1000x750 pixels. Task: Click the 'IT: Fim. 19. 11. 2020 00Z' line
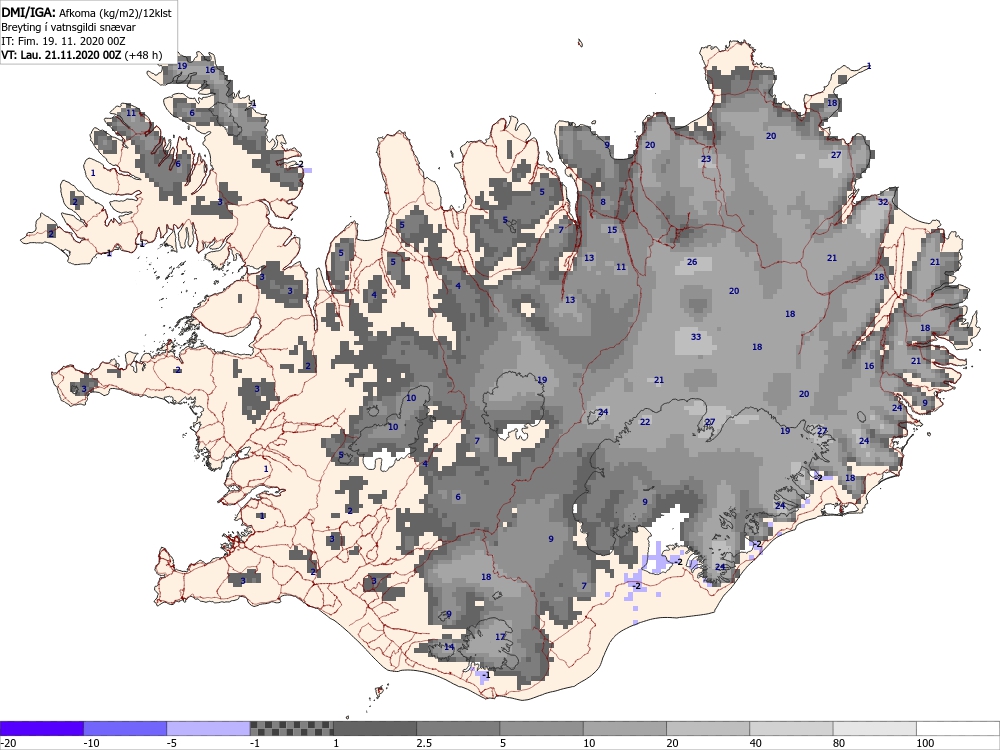[x=63, y=41]
